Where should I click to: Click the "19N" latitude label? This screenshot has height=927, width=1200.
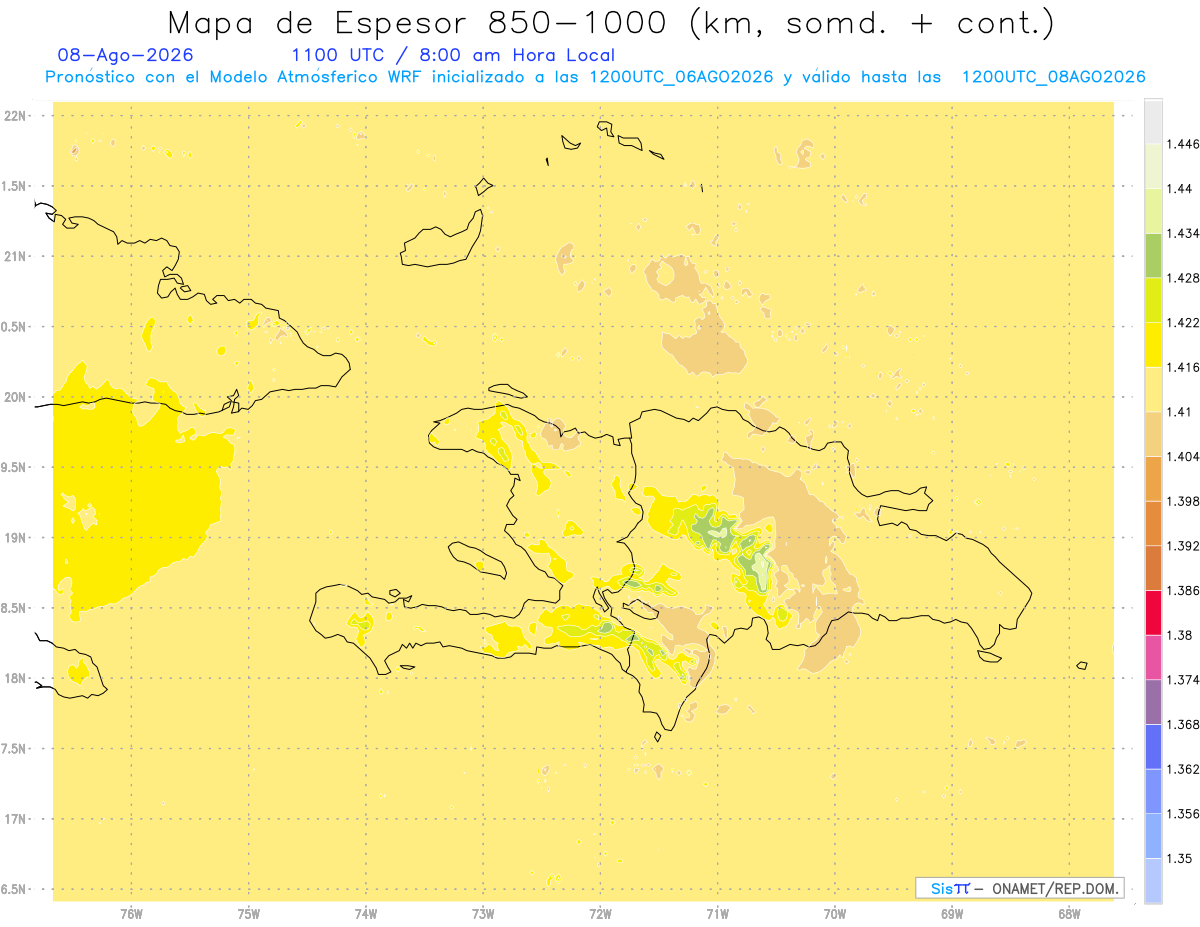coord(15,537)
